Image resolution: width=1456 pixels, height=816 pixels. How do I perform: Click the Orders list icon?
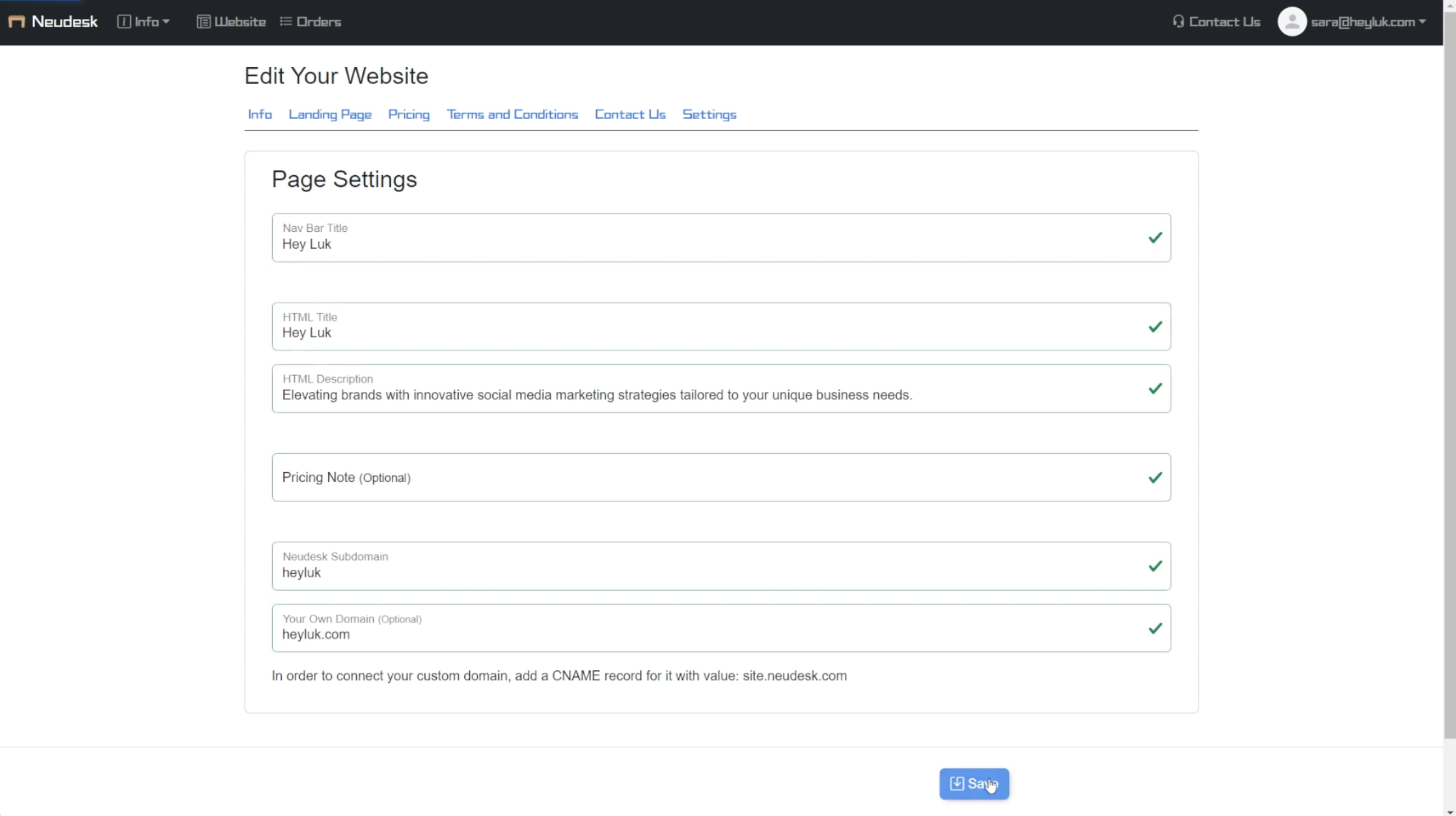286,22
